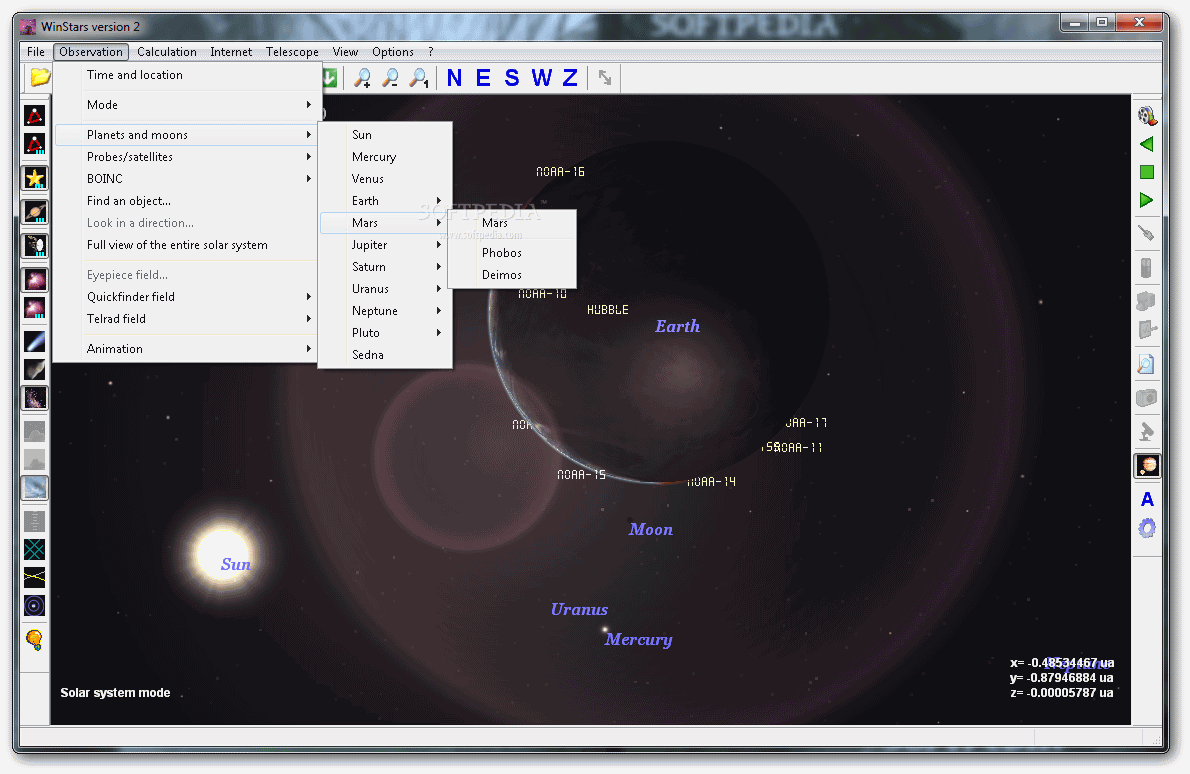Open the Options menu
The height and width of the screenshot is (774, 1190).
click(x=393, y=52)
